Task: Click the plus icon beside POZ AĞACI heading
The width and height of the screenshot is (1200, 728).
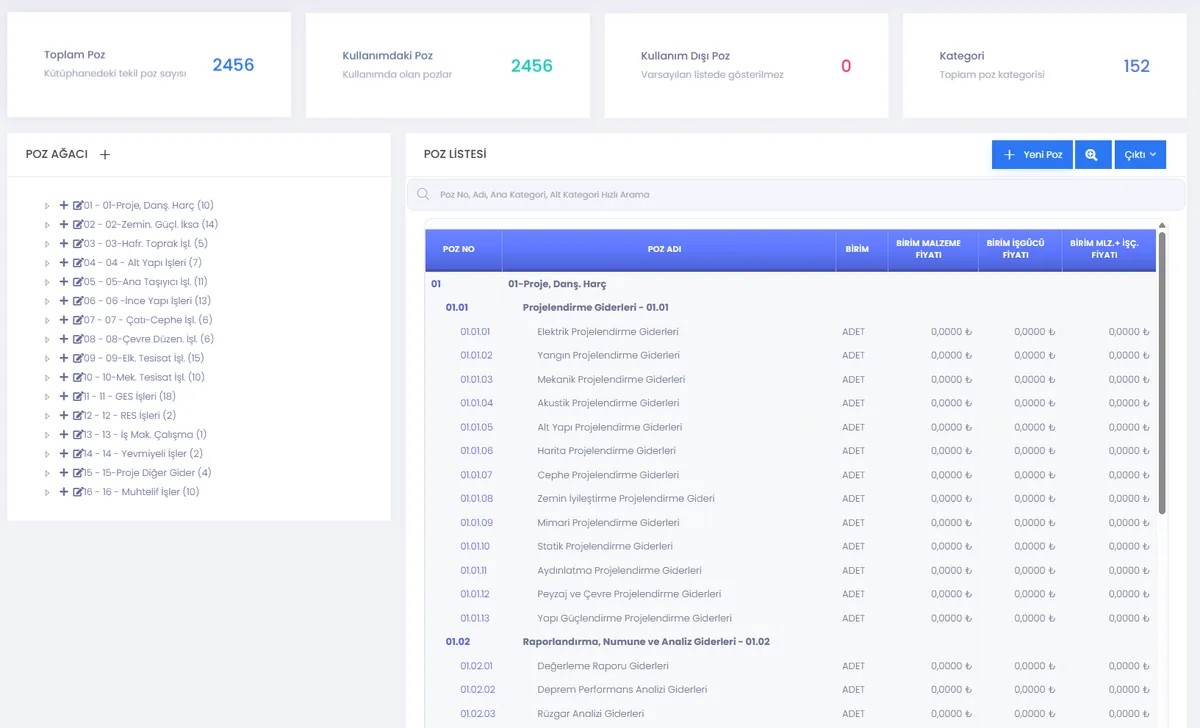Action: point(105,154)
